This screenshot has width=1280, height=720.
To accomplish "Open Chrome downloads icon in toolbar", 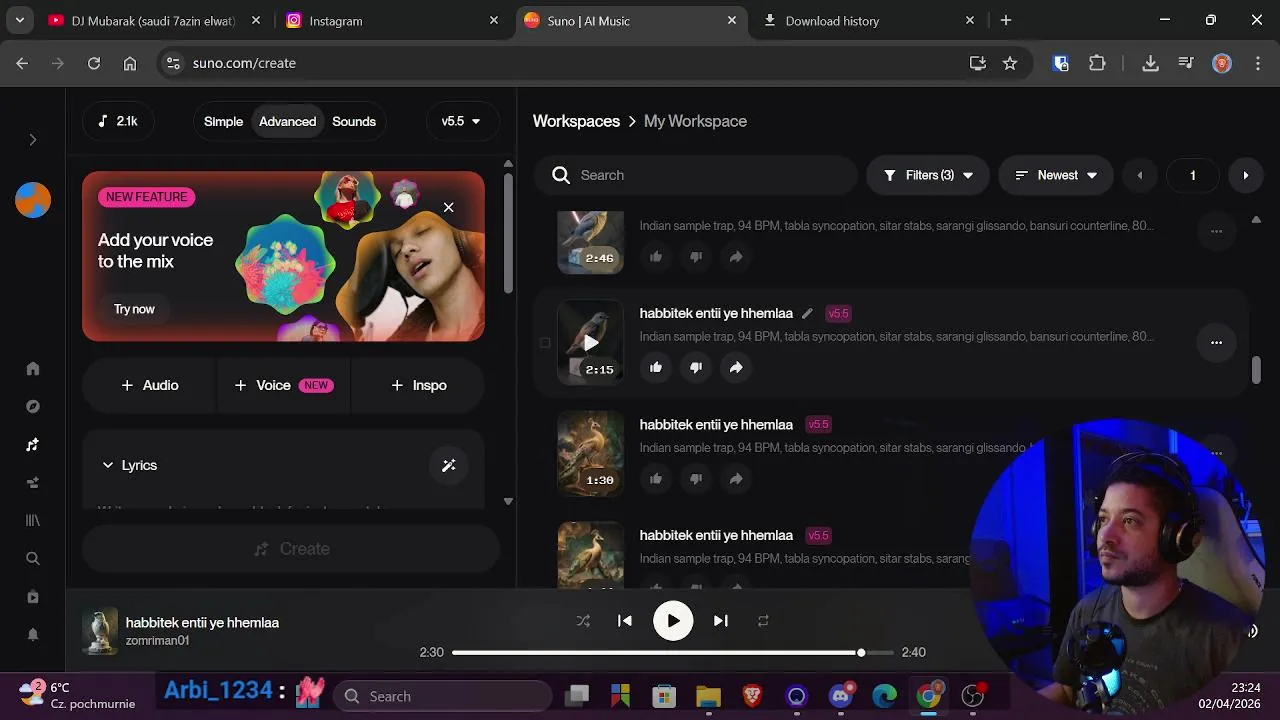I will [1150, 63].
